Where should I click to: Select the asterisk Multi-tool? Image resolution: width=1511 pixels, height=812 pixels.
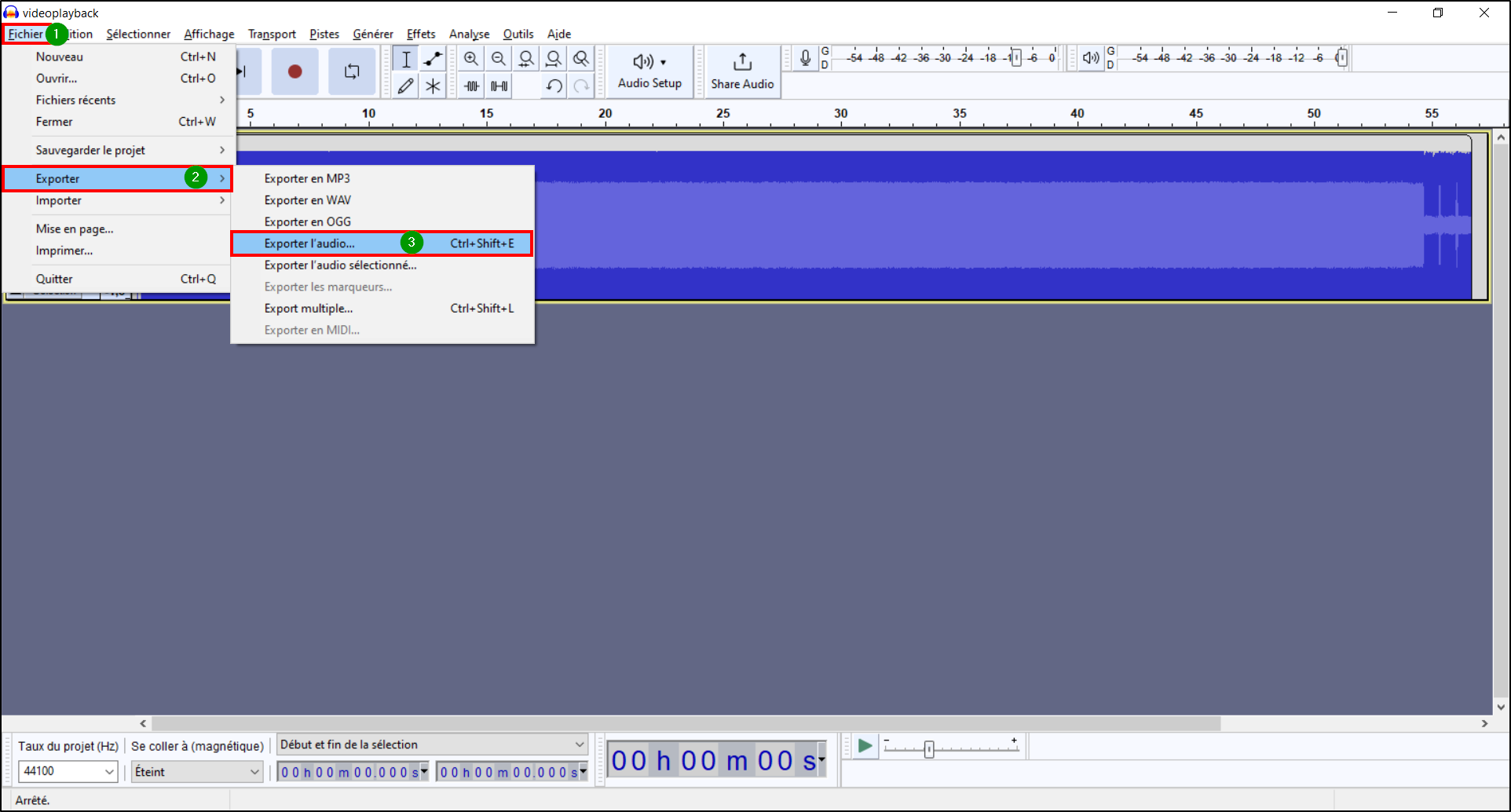point(433,86)
